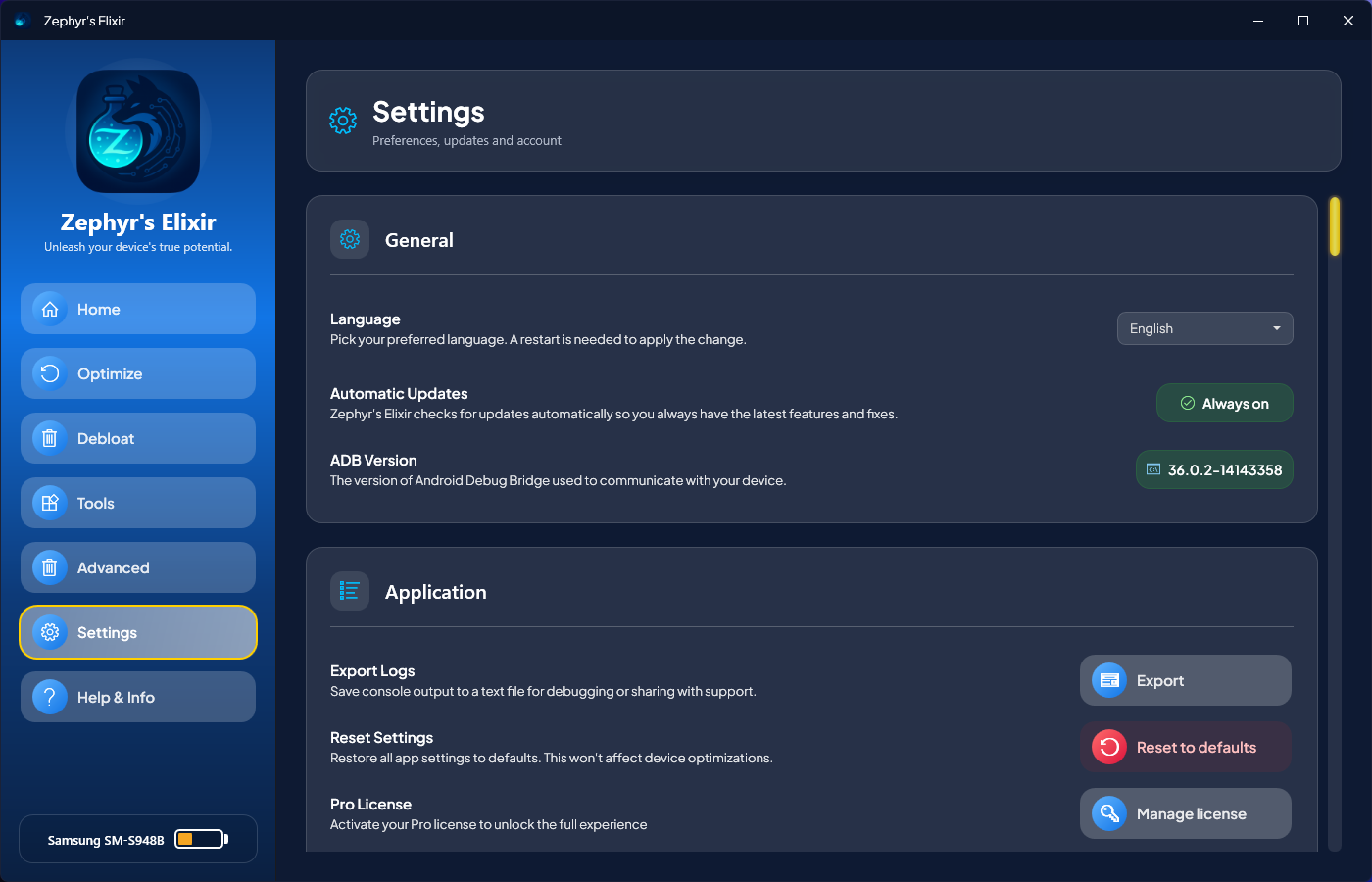Click the ADB version 36.0.2-14143358 badge

(x=1215, y=469)
